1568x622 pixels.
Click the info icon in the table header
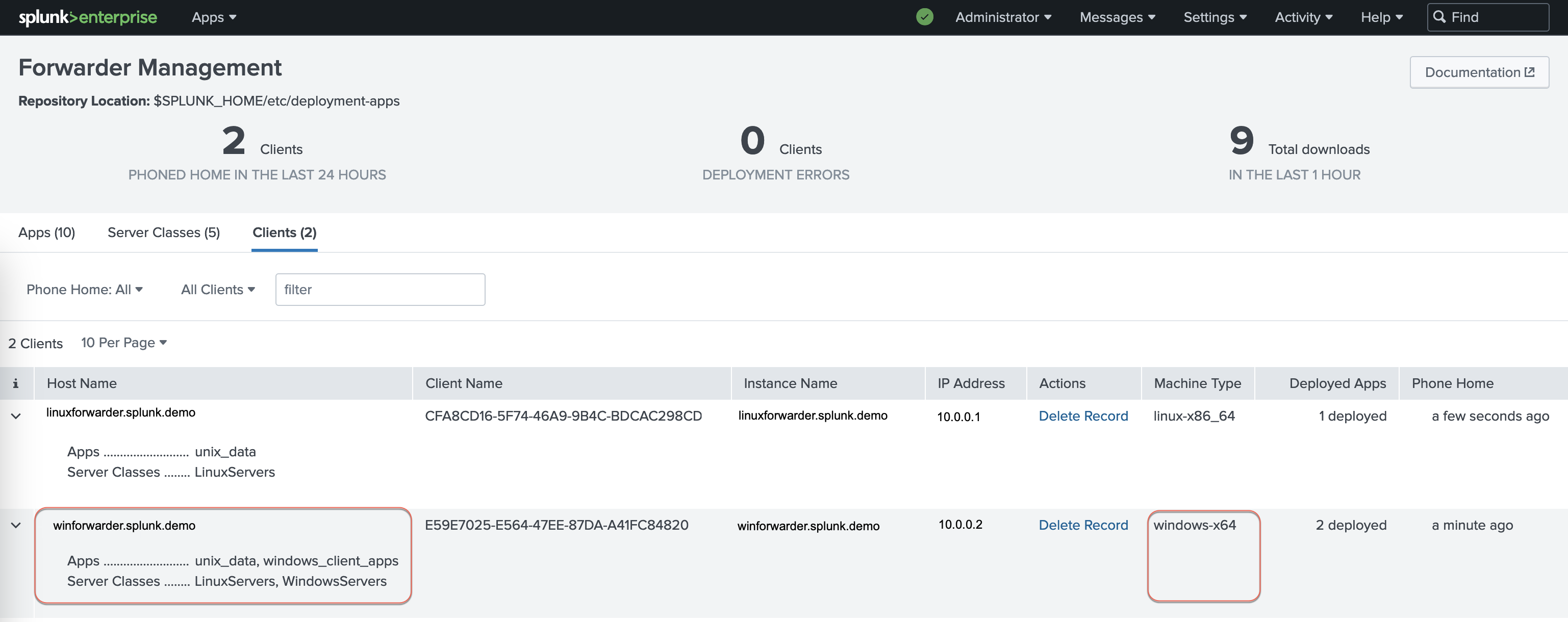15,383
